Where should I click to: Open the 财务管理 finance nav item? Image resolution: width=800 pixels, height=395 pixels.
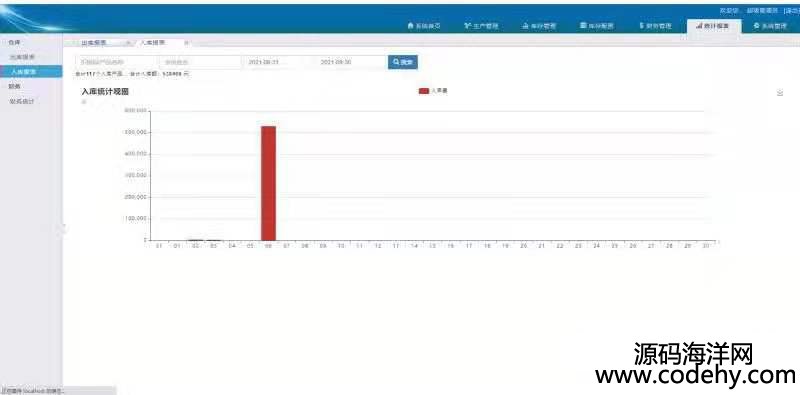[x=655, y=26]
